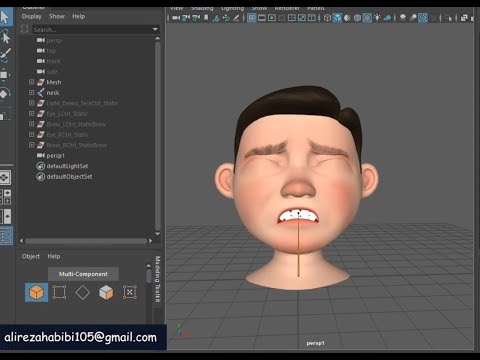Expand the Brow_RCtrl_StaticBrow node
Image resolution: width=480 pixels, height=360 pixels.
point(31,145)
